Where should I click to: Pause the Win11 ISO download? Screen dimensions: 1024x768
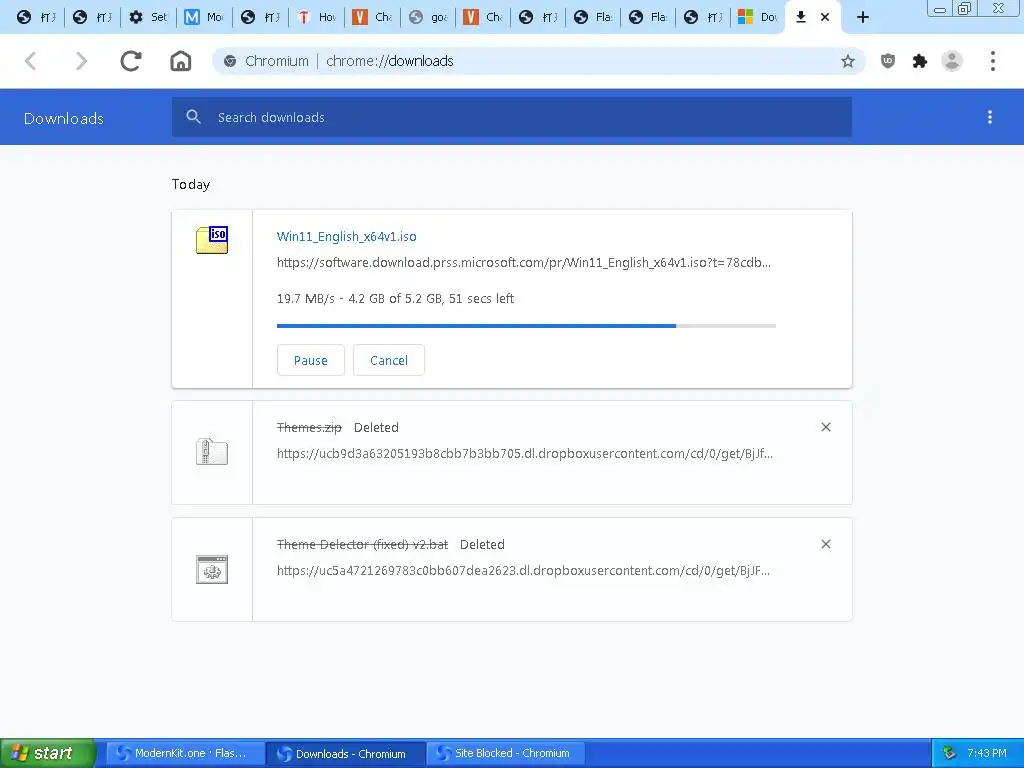[311, 360]
